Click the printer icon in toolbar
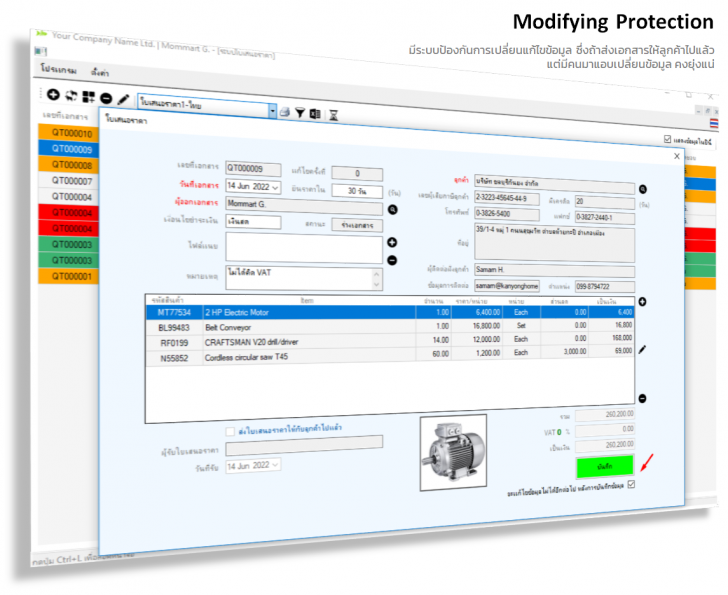The width and height of the screenshot is (728, 595). coord(285,112)
